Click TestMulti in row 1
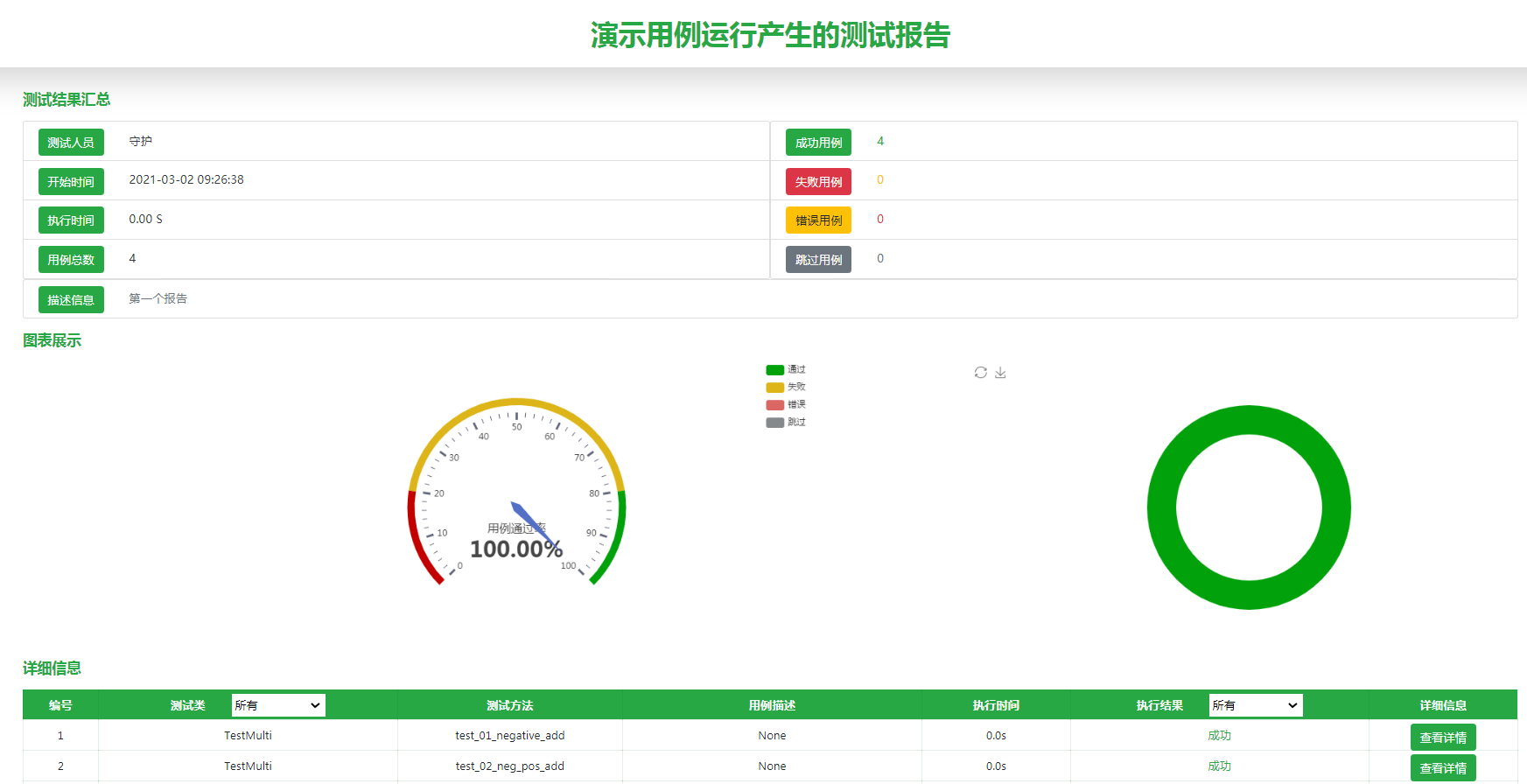Viewport: 1527px width, 784px height. coord(248,736)
